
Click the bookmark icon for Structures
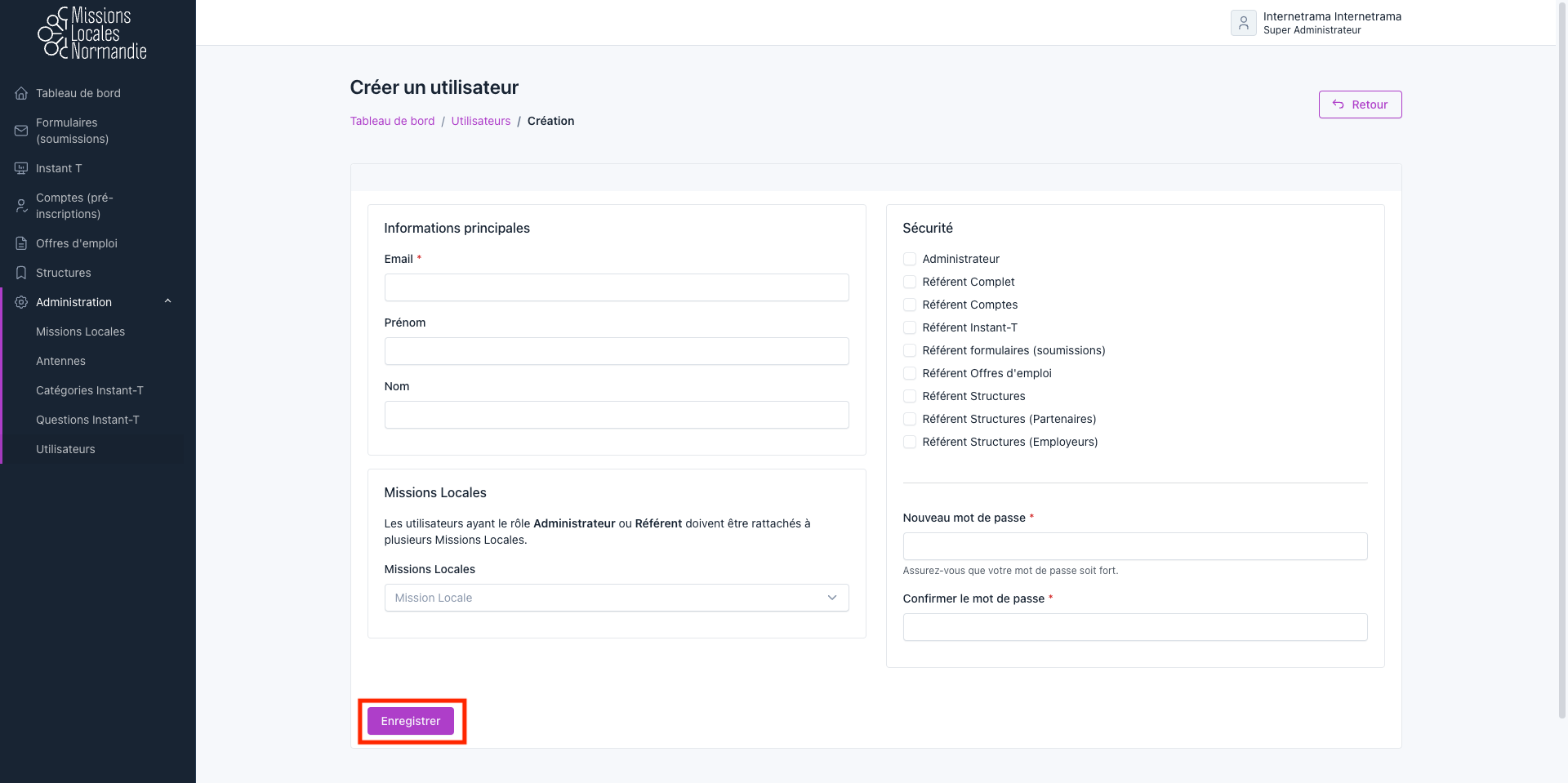[x=21, y=273]
